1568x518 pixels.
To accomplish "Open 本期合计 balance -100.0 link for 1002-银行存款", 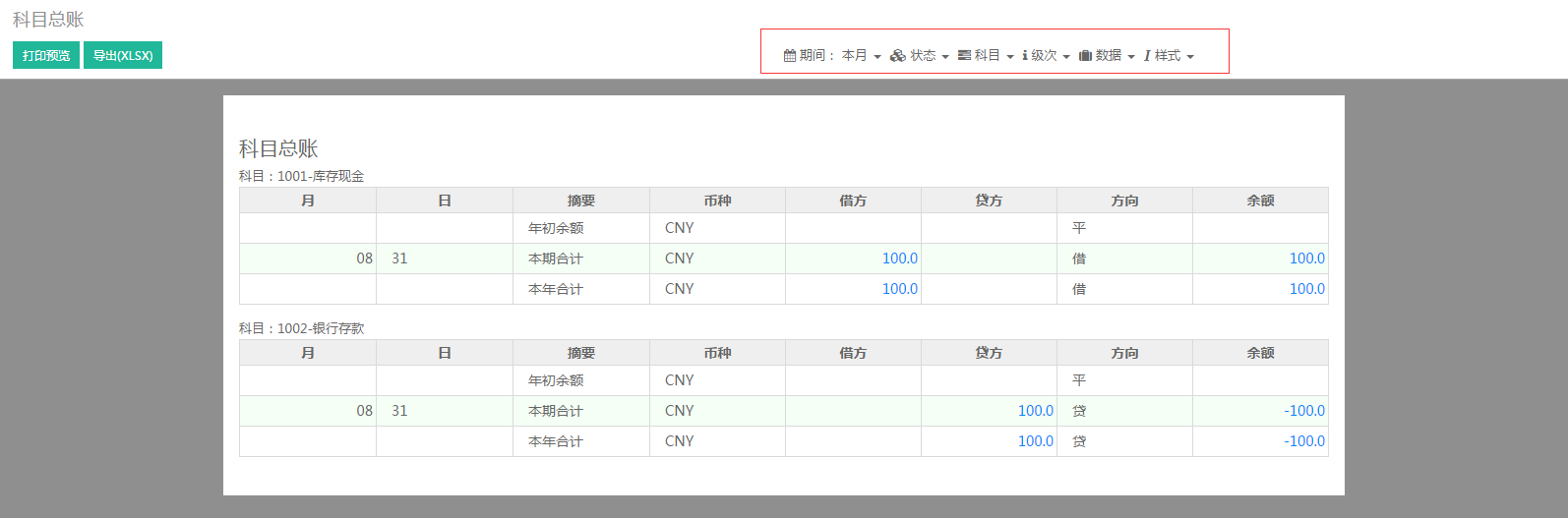I will (1304, 411).
